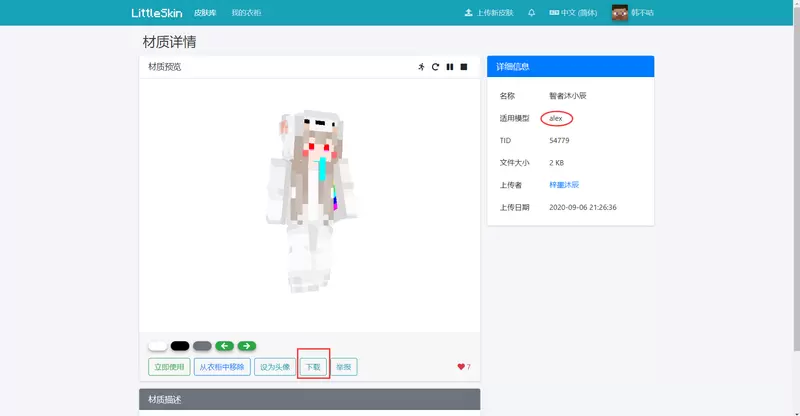Set preview background to white swatch

point(158,346)
